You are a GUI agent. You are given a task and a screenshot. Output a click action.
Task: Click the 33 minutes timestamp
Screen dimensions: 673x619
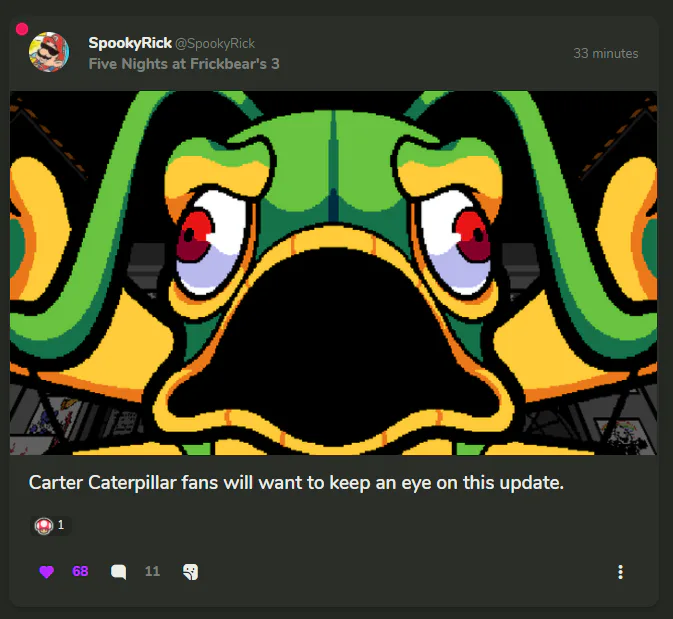click(606, 53)
